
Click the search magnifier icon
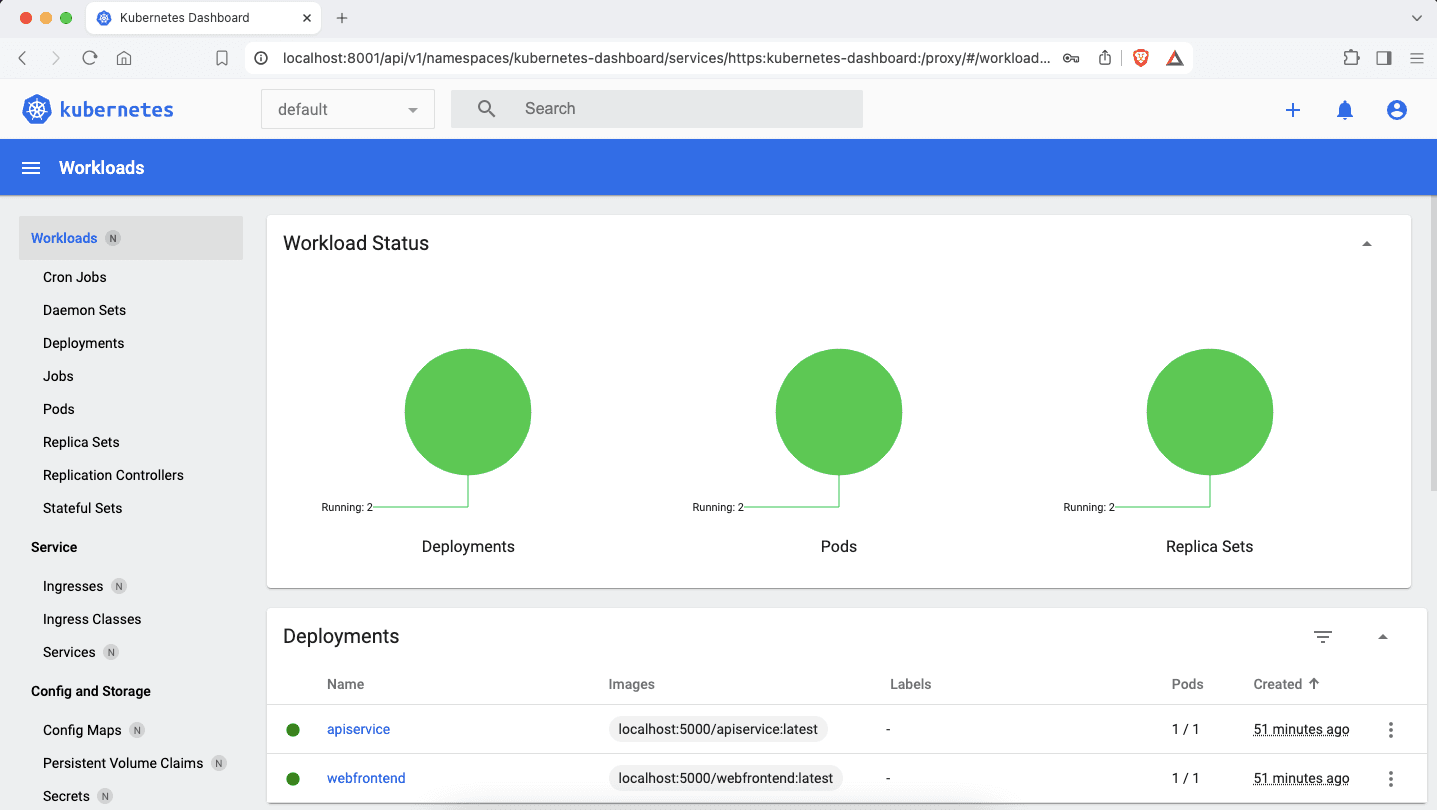(x=487, y=109)
